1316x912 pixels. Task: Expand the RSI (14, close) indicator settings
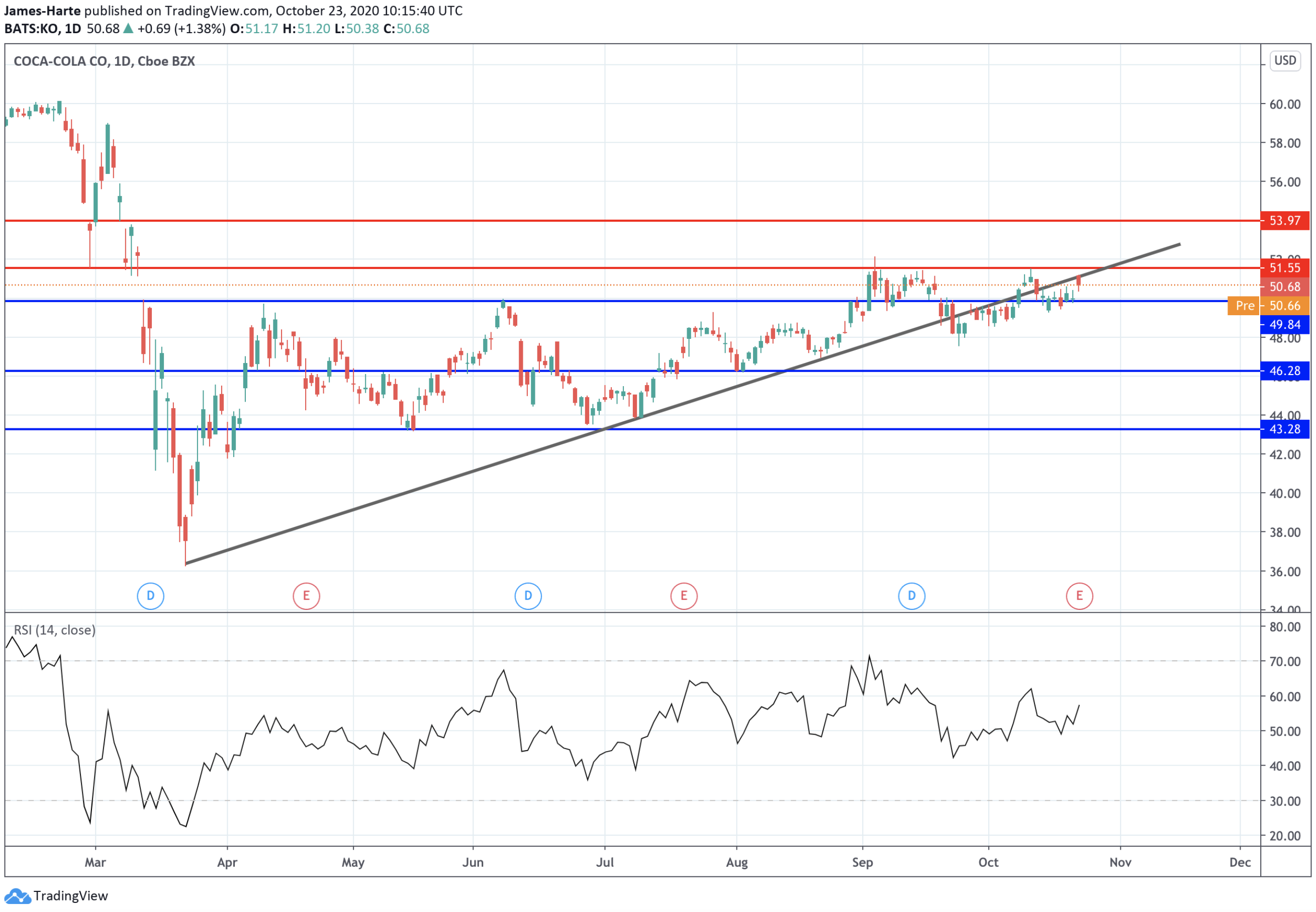click(x=54, y=630)
